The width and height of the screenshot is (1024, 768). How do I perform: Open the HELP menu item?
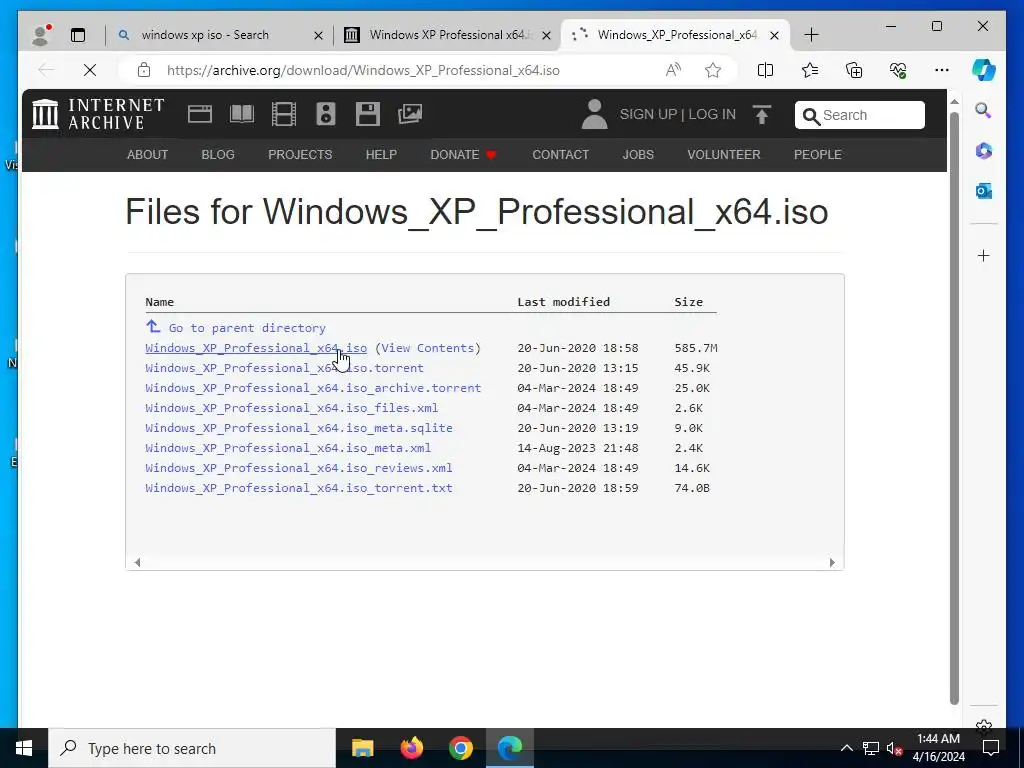point(381,155)
